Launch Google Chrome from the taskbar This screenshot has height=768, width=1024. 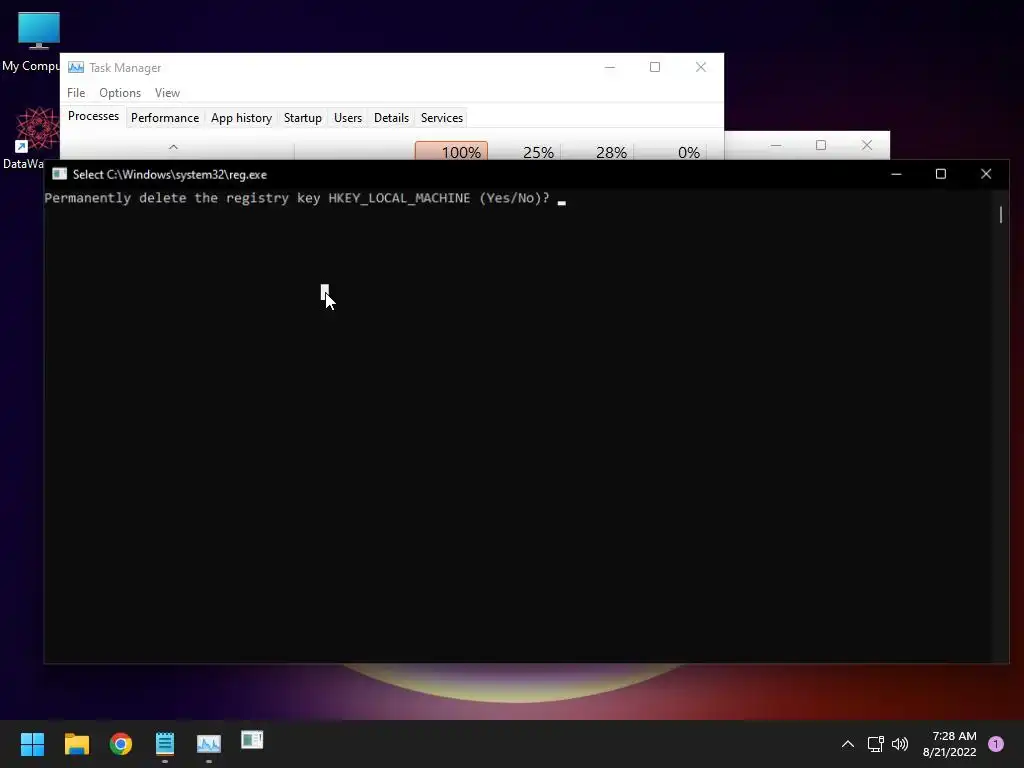coord(121,743)
